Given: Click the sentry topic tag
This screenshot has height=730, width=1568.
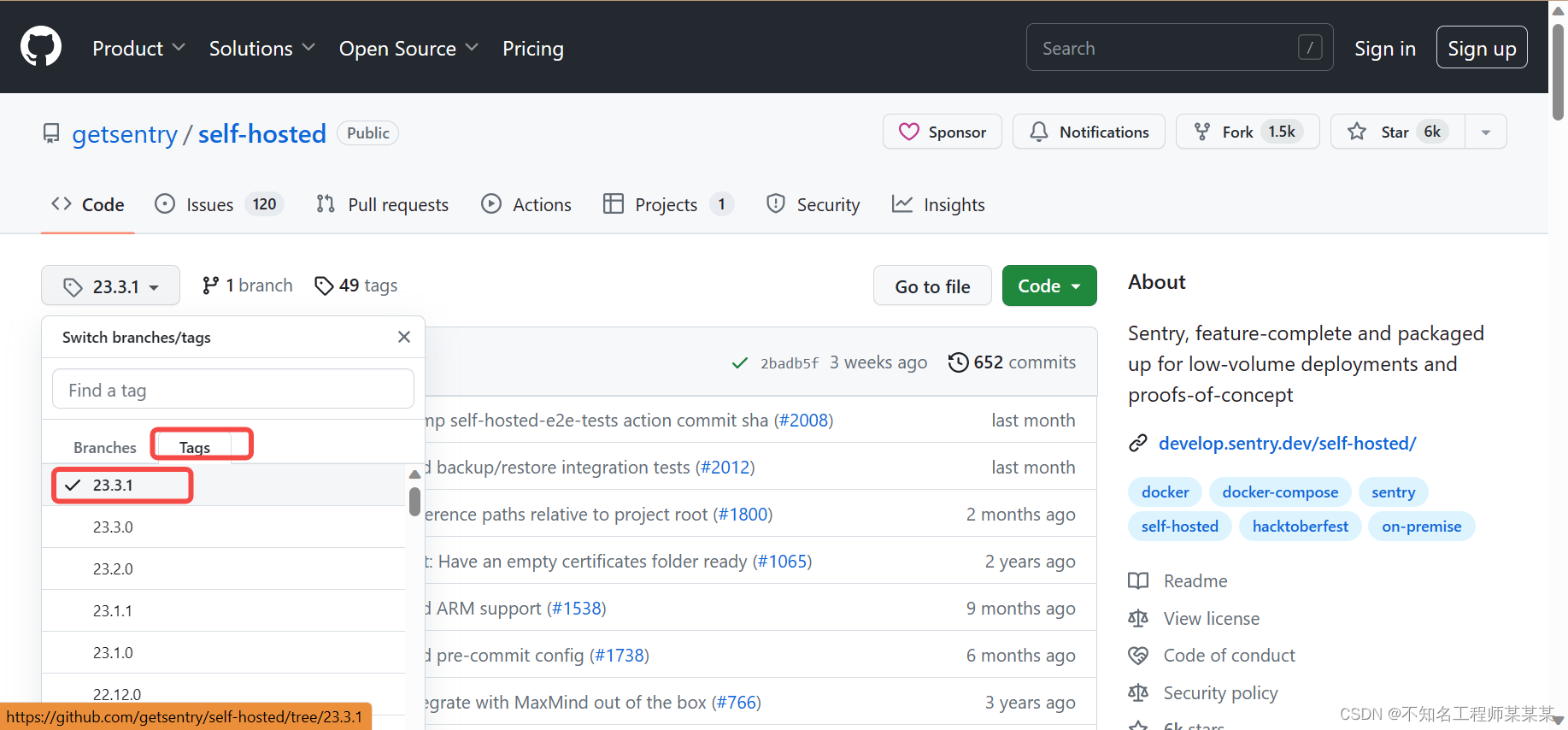Looking at the screenshot, I should pyautogui.click(x=1394, y=492).
